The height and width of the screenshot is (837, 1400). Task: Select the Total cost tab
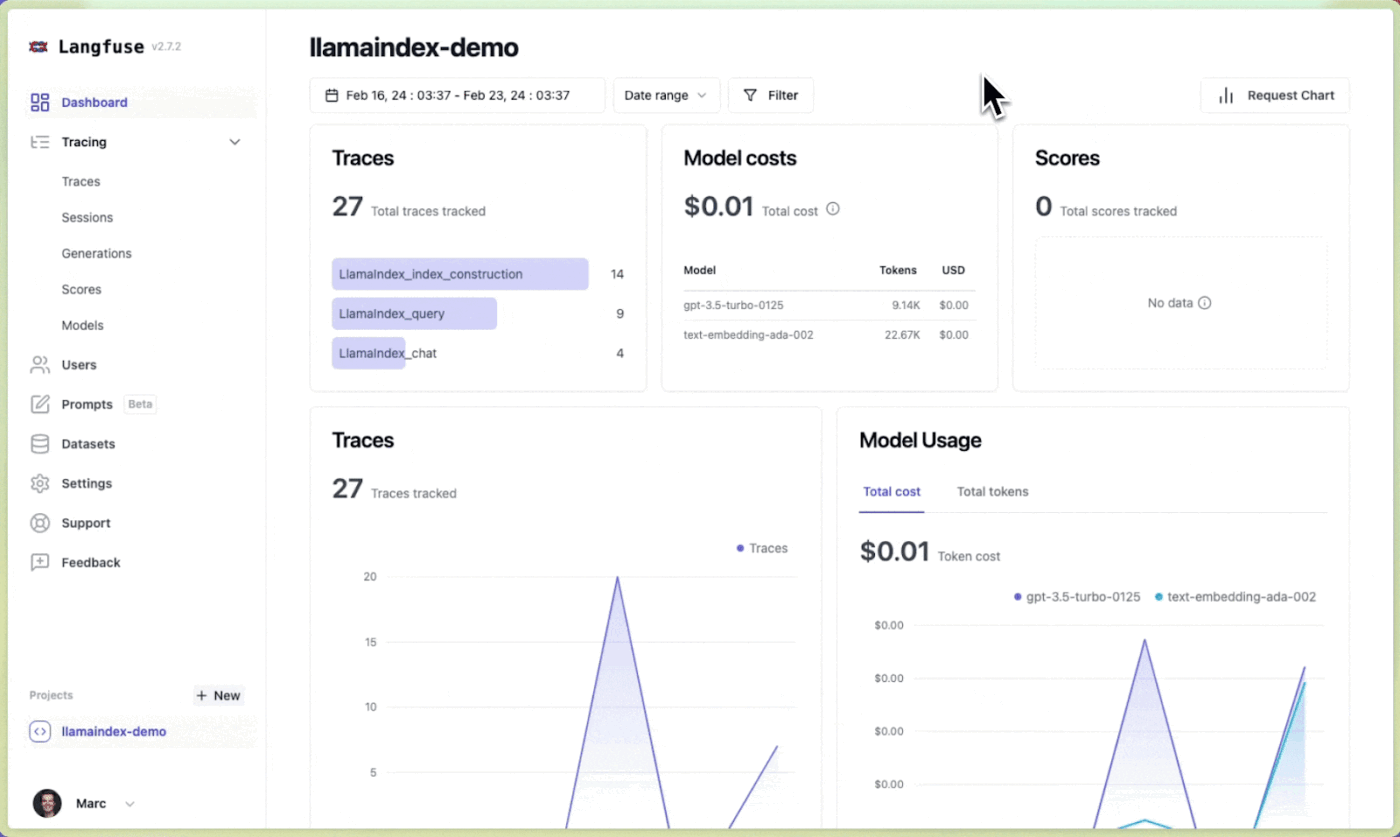pos(891,491)
